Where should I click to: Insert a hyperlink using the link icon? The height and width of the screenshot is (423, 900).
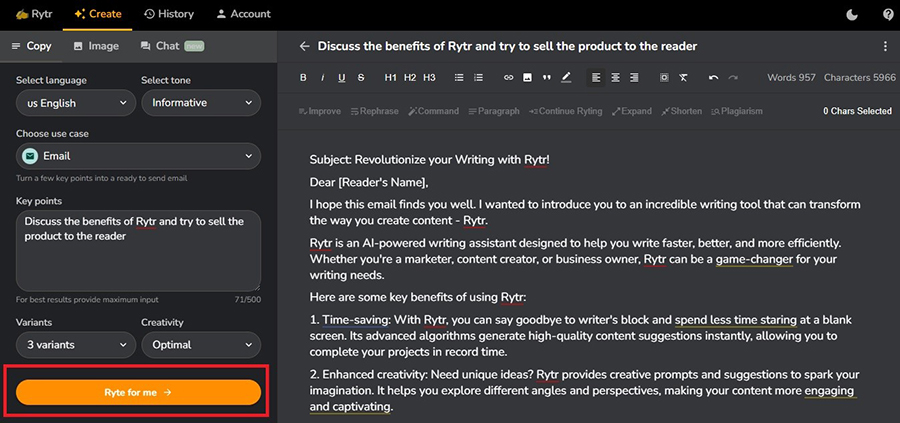(508, 78)
